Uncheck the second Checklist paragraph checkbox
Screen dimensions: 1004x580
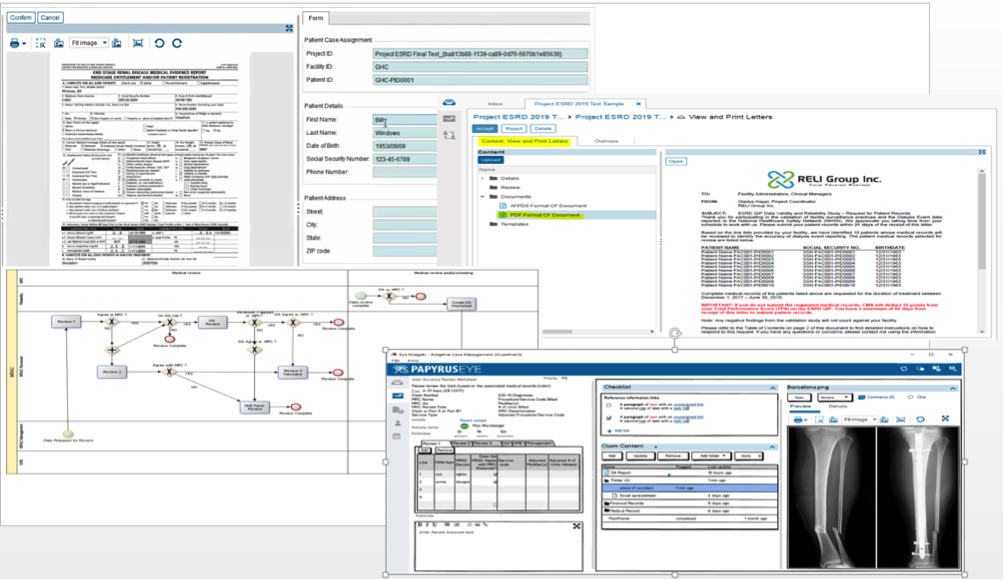tap(608, 420)
